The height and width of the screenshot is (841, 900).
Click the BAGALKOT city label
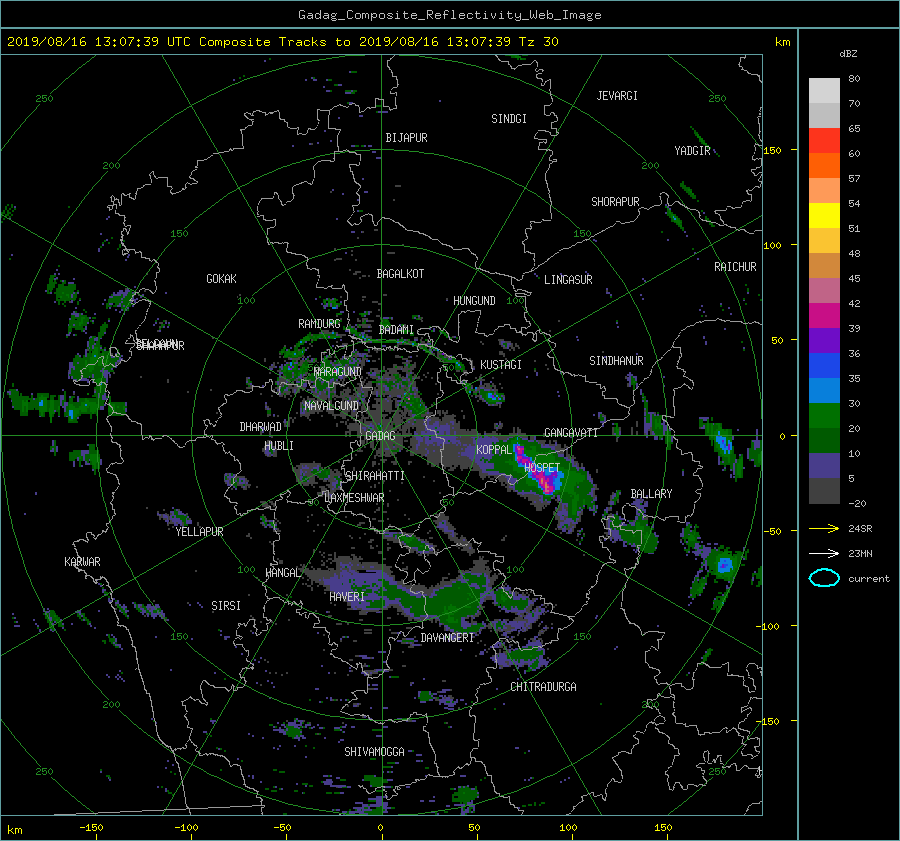point(400,274)
